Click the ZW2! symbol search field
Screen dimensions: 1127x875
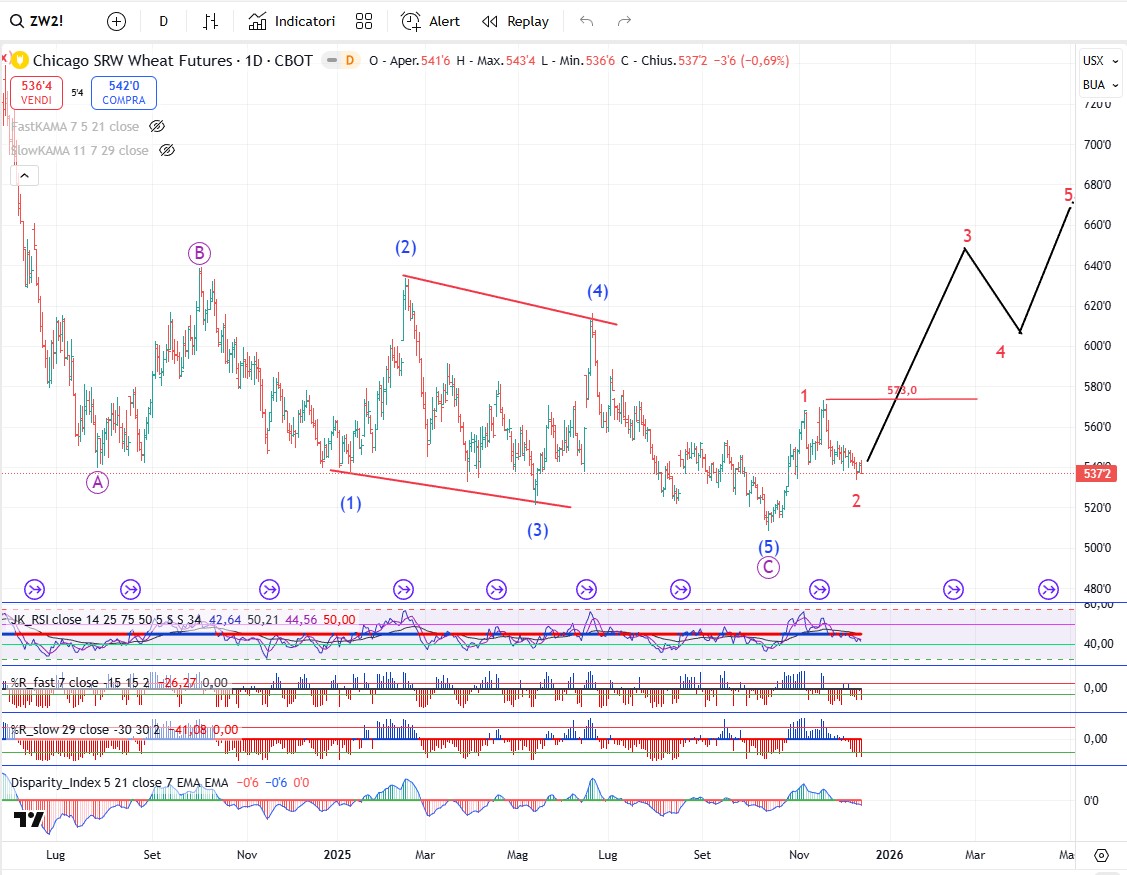(43, 21)
